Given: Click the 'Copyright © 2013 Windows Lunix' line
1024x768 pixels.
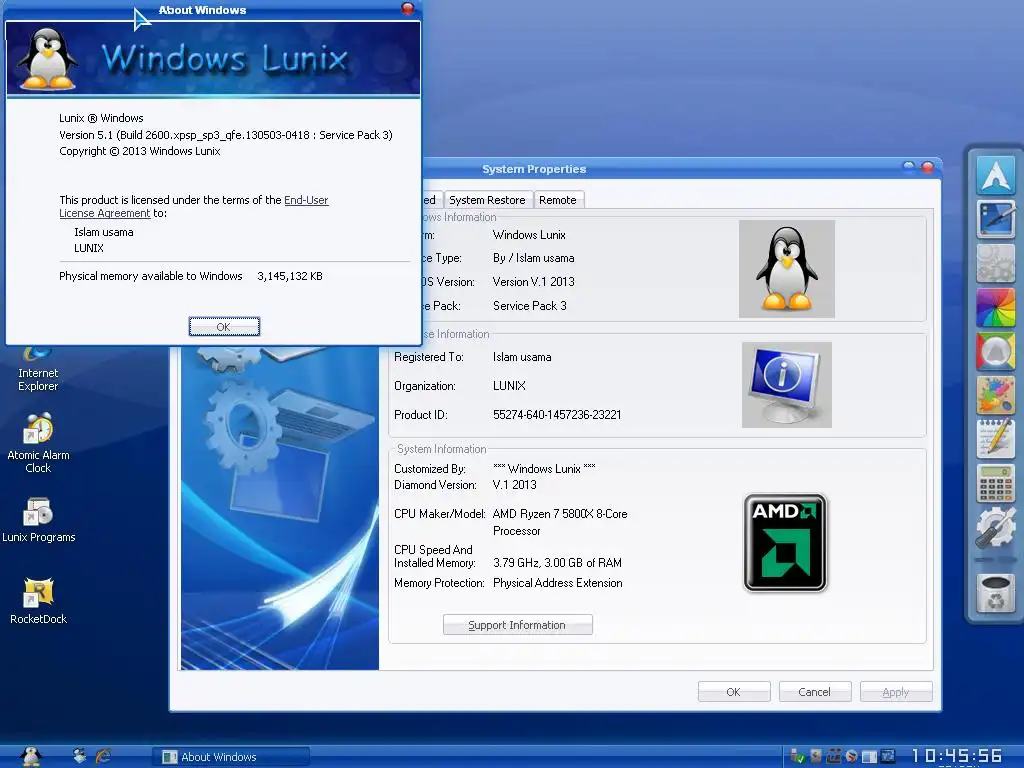Looking at the screenshot, I should (x=140, y=152).
